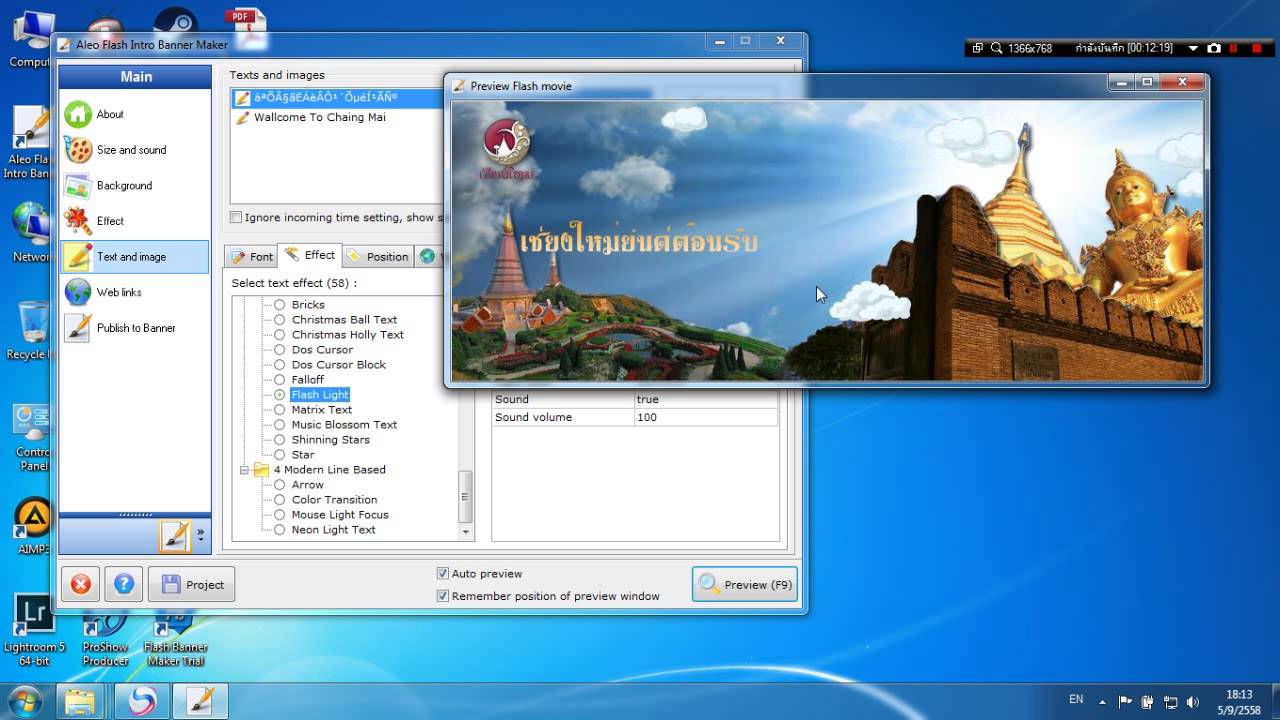Take a snapshot with recorder camera icon

coord(1213,48)
